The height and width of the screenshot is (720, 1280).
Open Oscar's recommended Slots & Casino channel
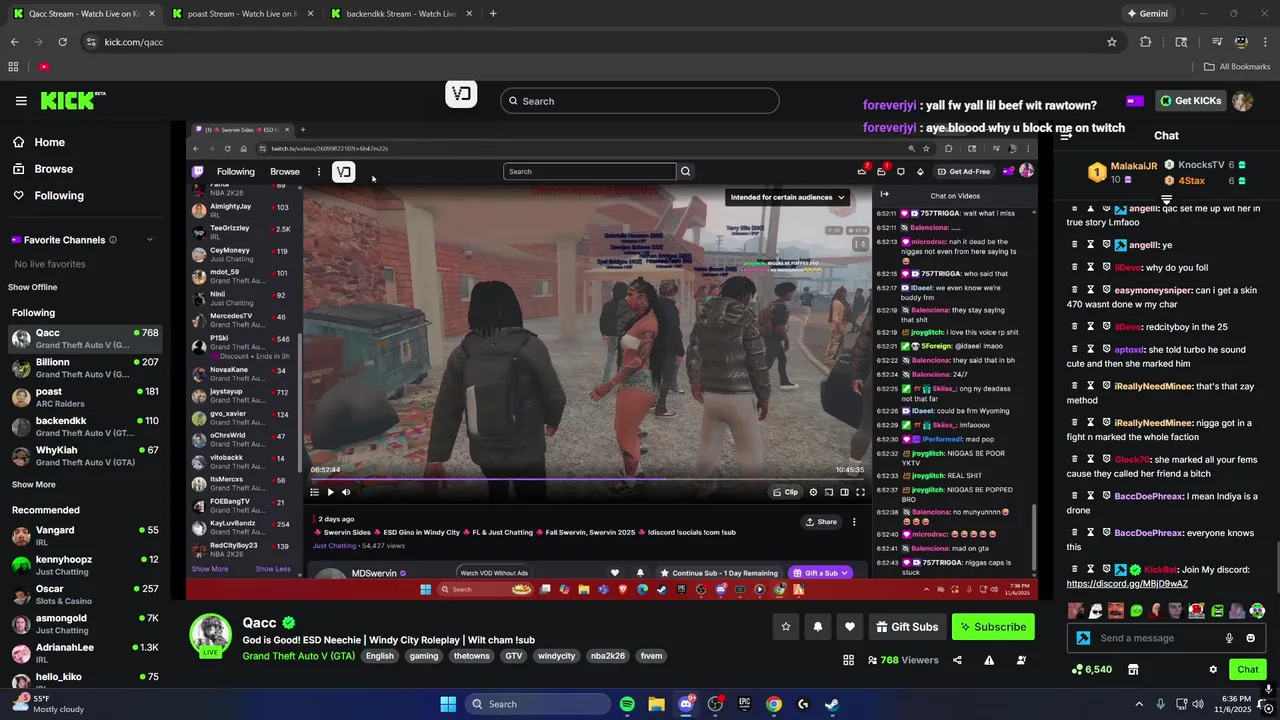point(85,595)
